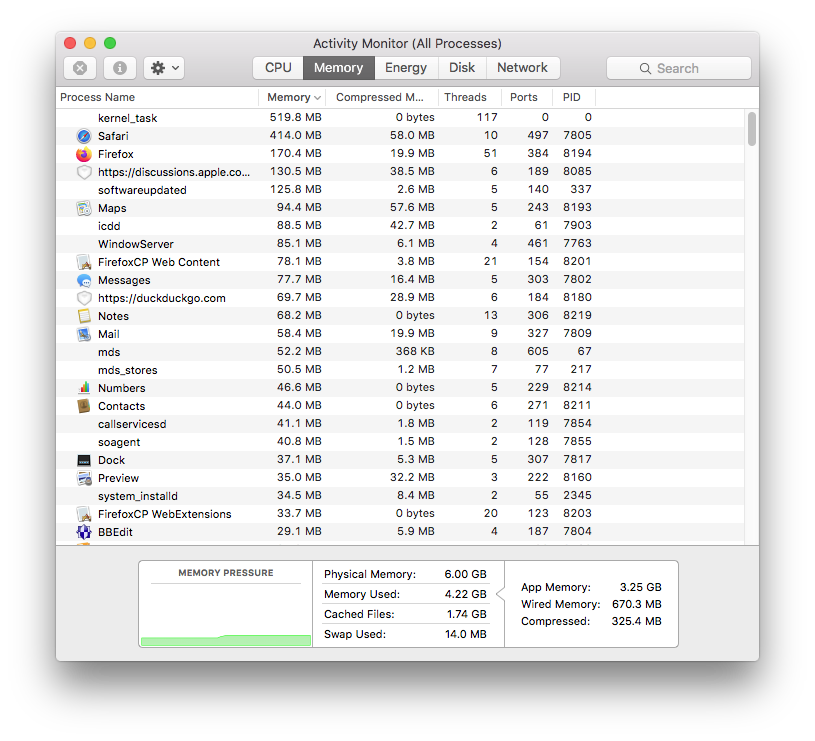815x741 pixels.
Task: Select the Memory tab
Action: [x=338, y=68]
